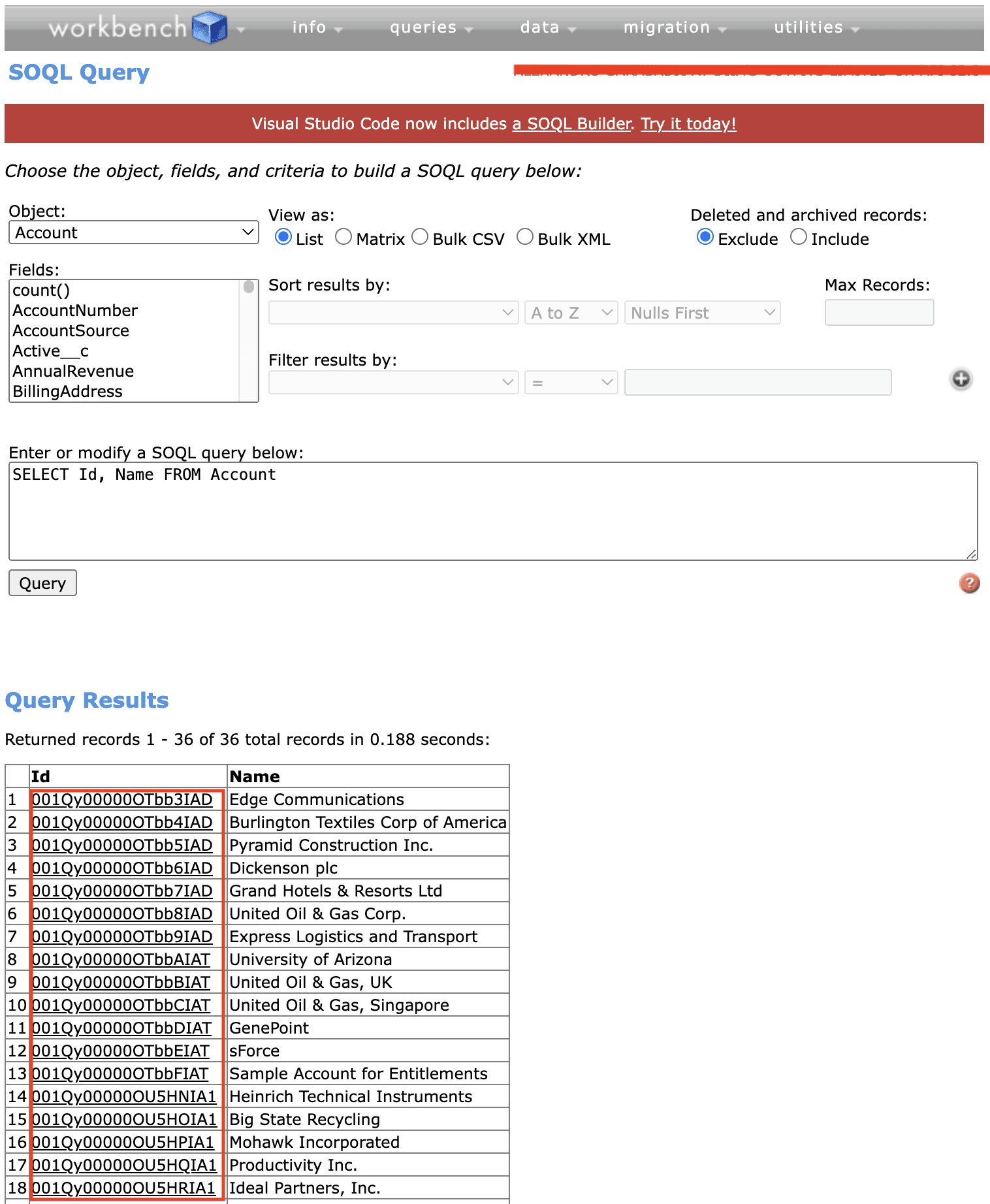
Task: Open the utilities menu
Action: [x=817, y=27]
